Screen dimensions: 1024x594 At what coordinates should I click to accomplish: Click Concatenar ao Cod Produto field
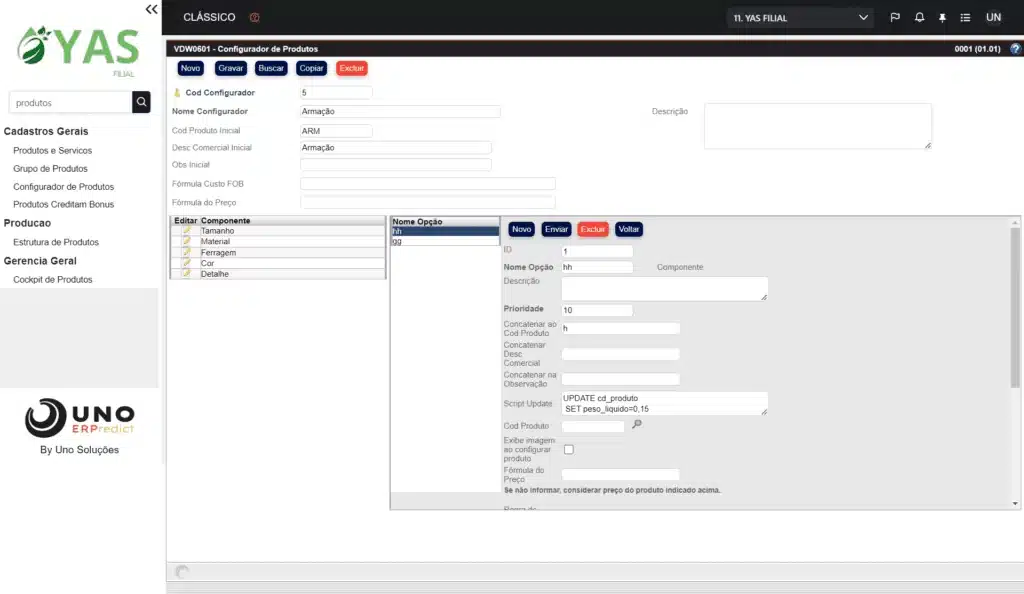click(x=620, y=328)
